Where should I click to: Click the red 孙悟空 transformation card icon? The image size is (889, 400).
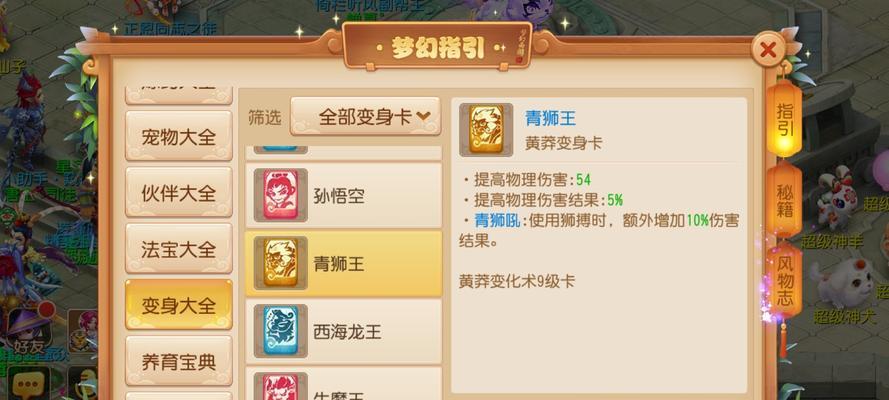[281, 195]
